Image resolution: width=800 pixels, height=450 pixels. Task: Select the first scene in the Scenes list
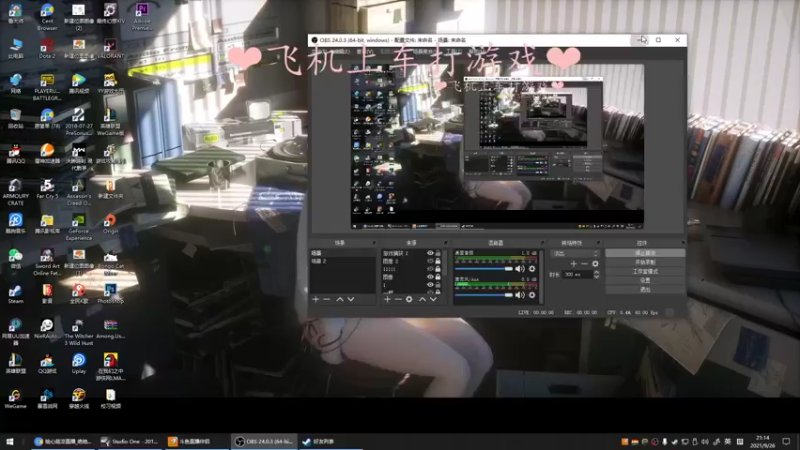click(342, 253)
